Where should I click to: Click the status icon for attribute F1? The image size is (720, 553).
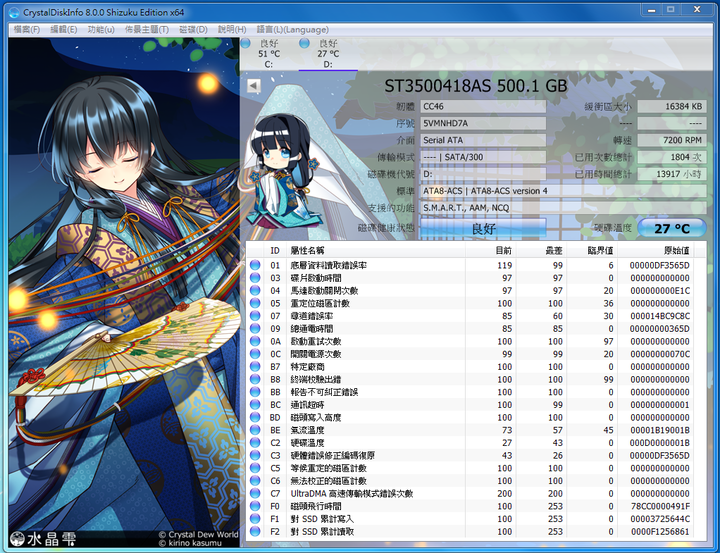click(255, 519)
